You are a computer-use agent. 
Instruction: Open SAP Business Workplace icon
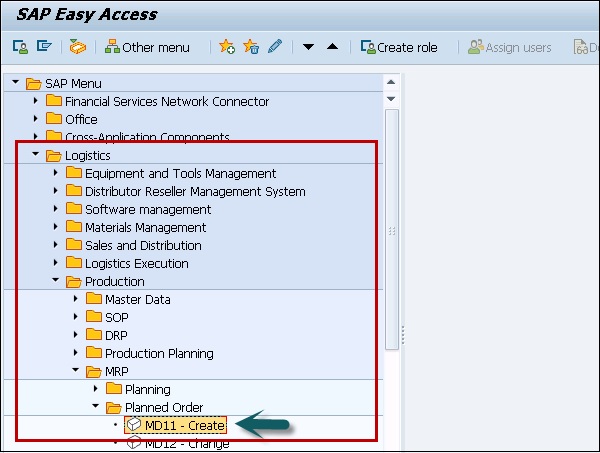(x=77, y=47)
